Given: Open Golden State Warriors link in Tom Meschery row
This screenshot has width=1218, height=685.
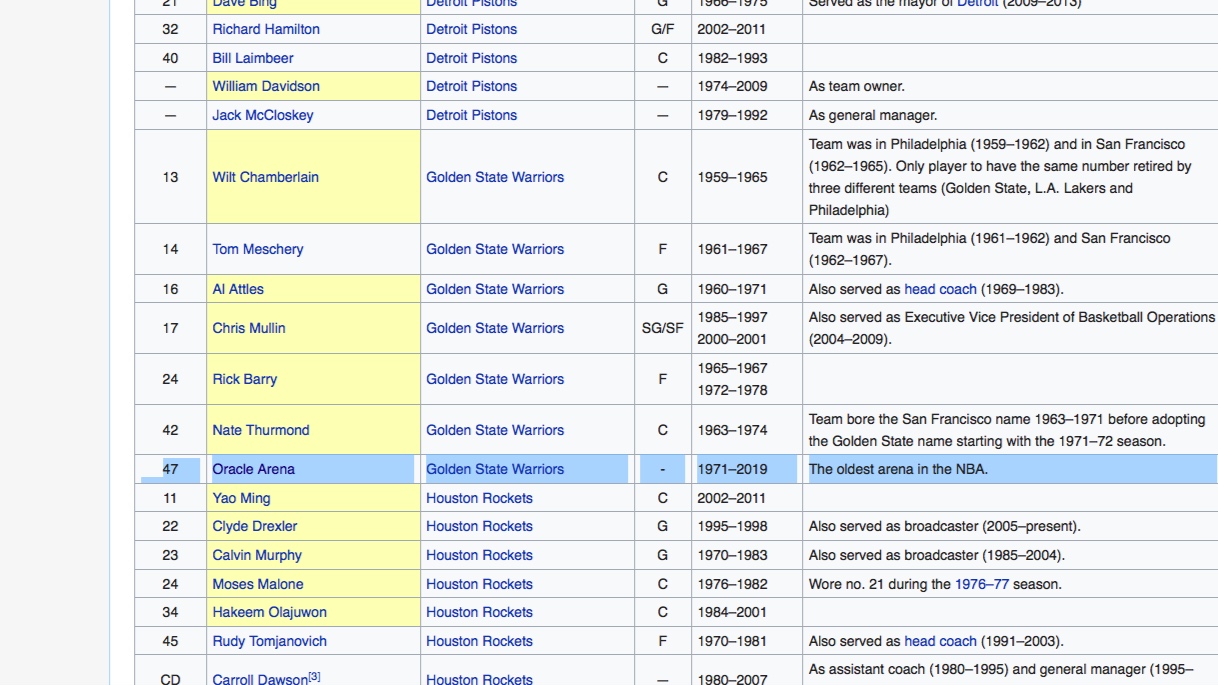Looking at the screenshot, I should (495, 249).
